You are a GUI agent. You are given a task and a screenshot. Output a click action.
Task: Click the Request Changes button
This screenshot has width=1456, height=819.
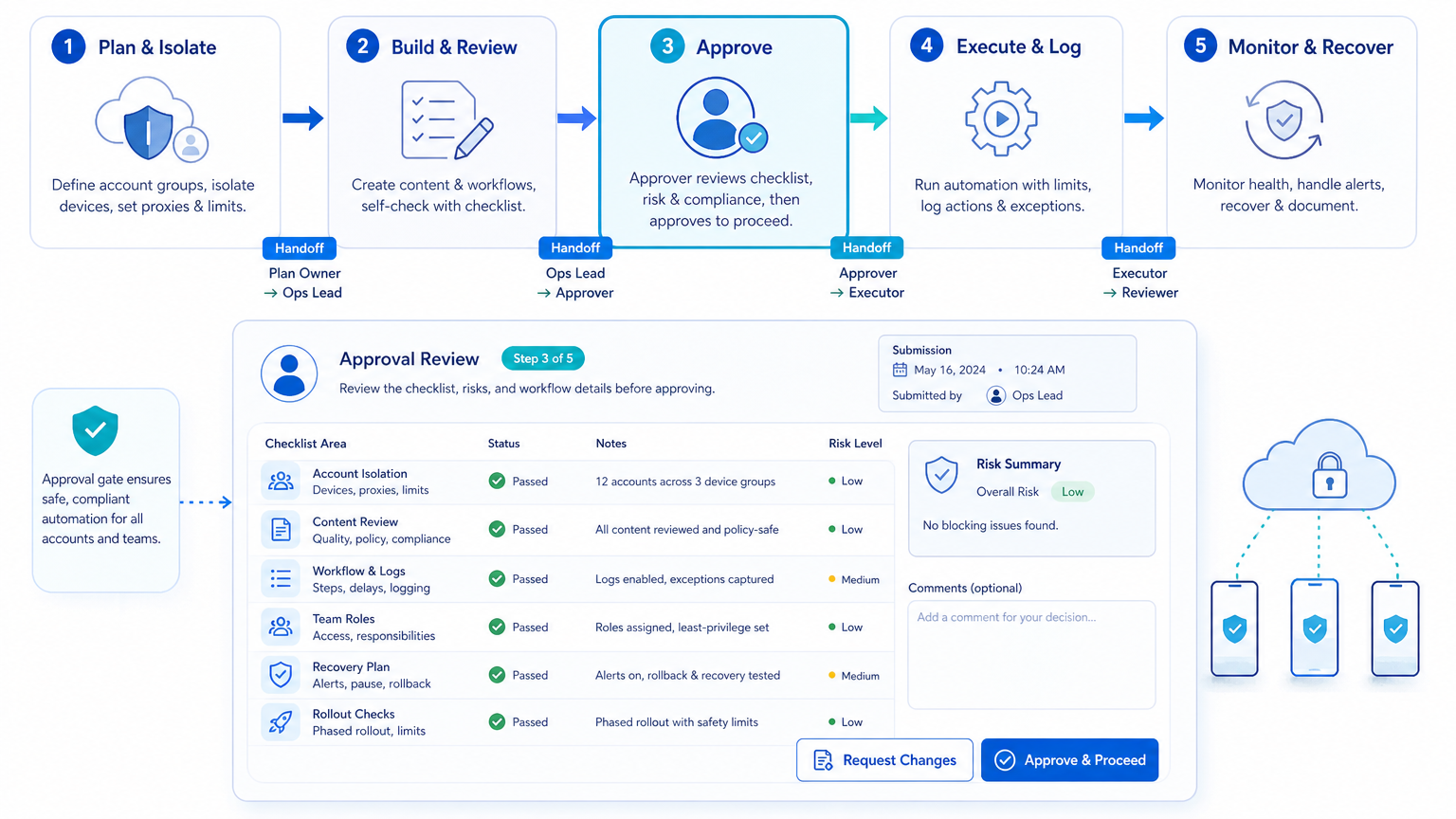884,760
